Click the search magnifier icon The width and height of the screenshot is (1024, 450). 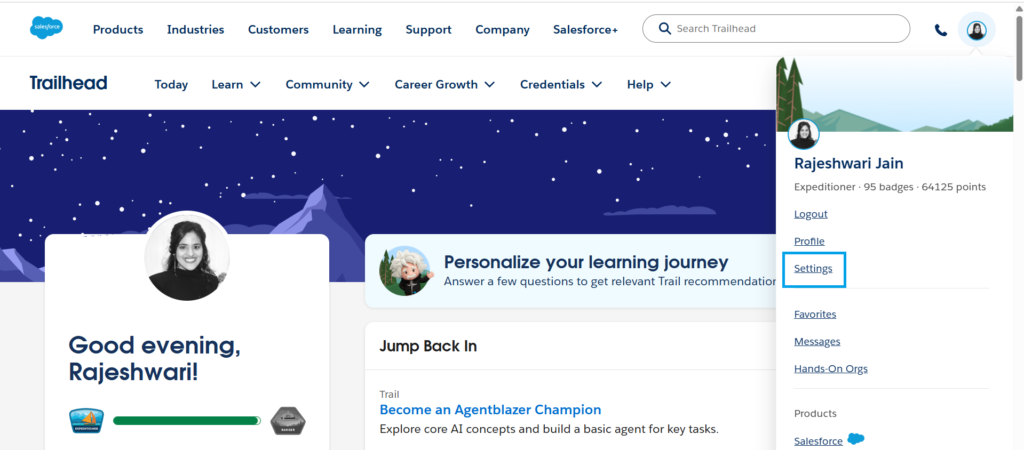tap(663, 29)
